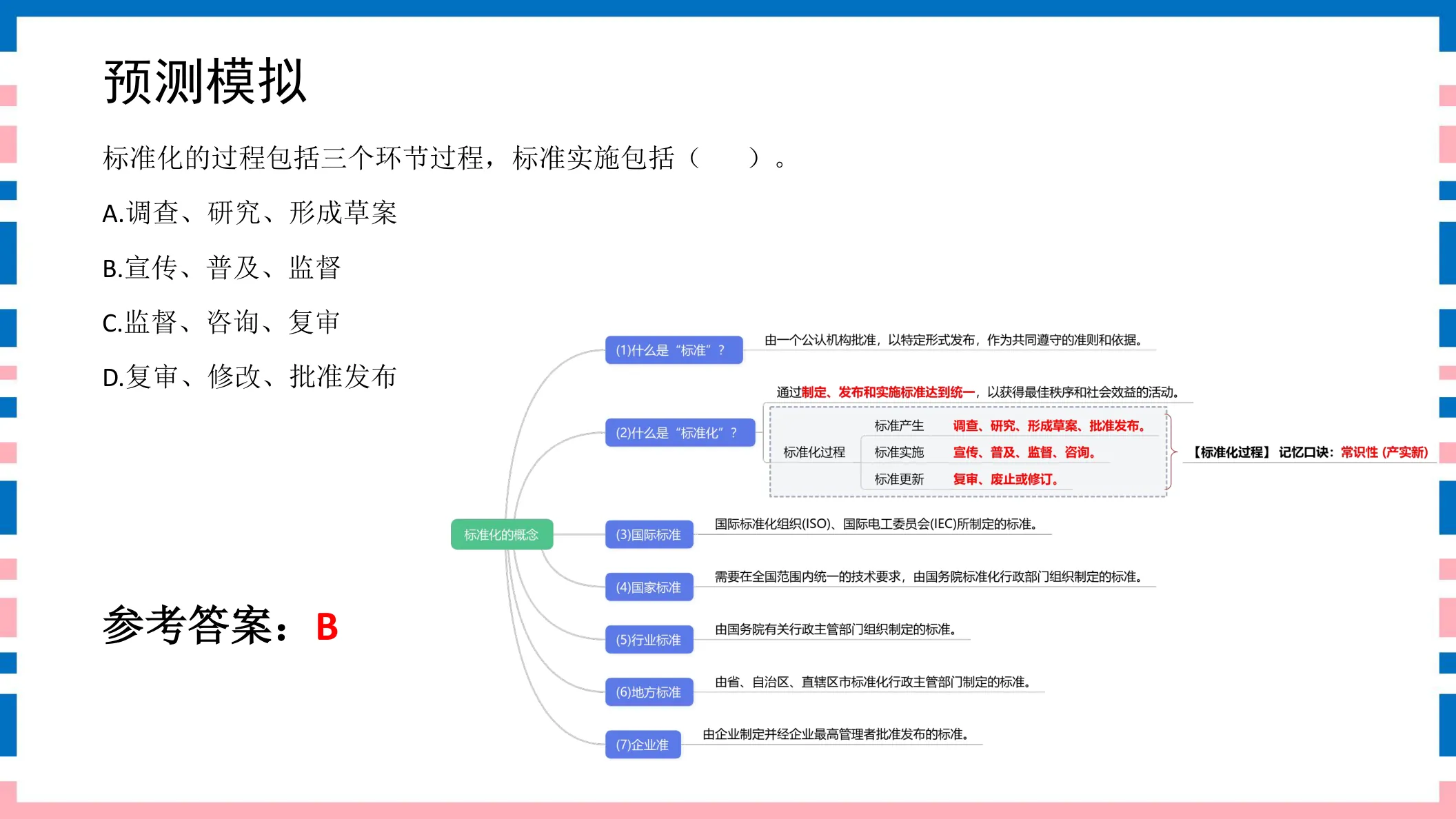Select the question text 标准化的过程包括三个环节过程
The width and height of the screenshot is (1456, 819).
(x=293, y=158)
